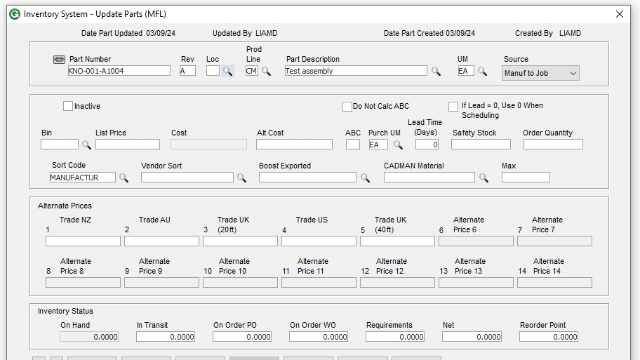Close the Update Parts window
The height and width of the screenshot is (360, 640).
619,14
